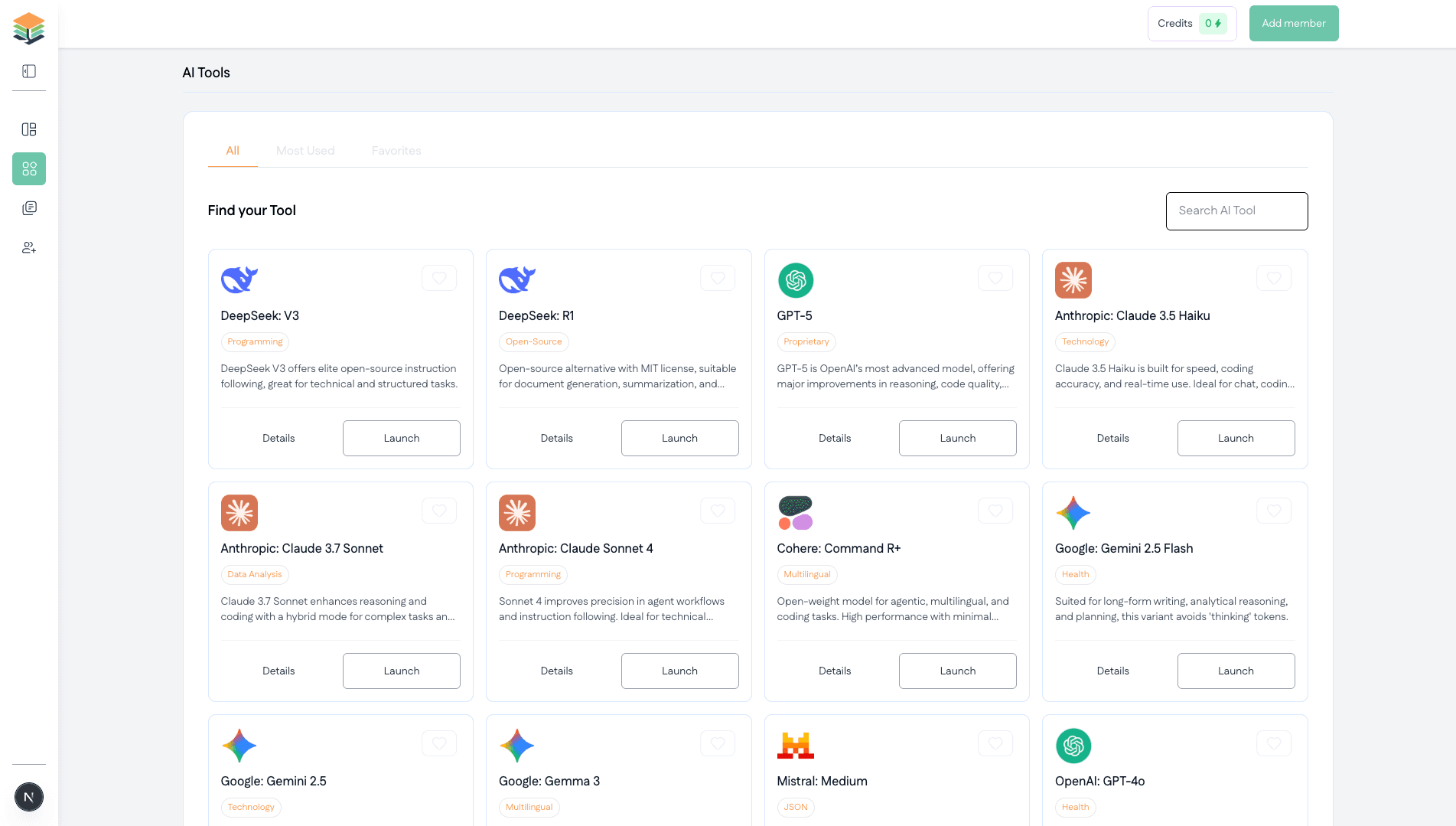1456x826 pixels.
Task: View Details for DeepSeek: R1
Action: pyautogui.click(x=556, y=438)
